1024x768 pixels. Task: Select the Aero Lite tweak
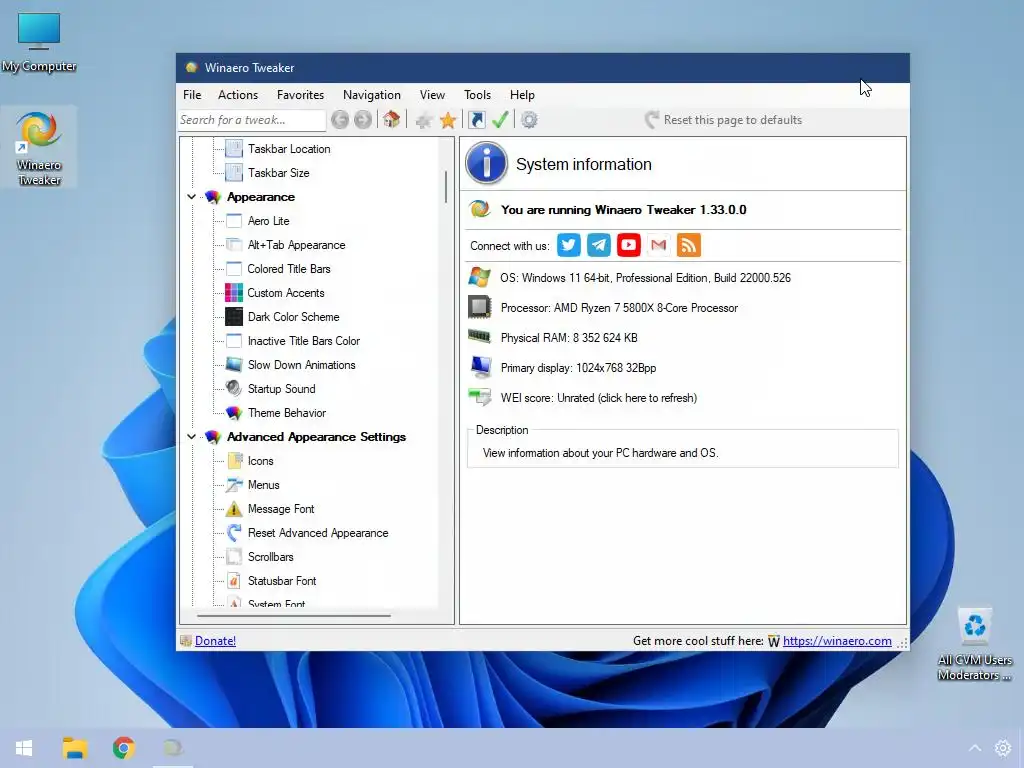(x=268, y=221)
